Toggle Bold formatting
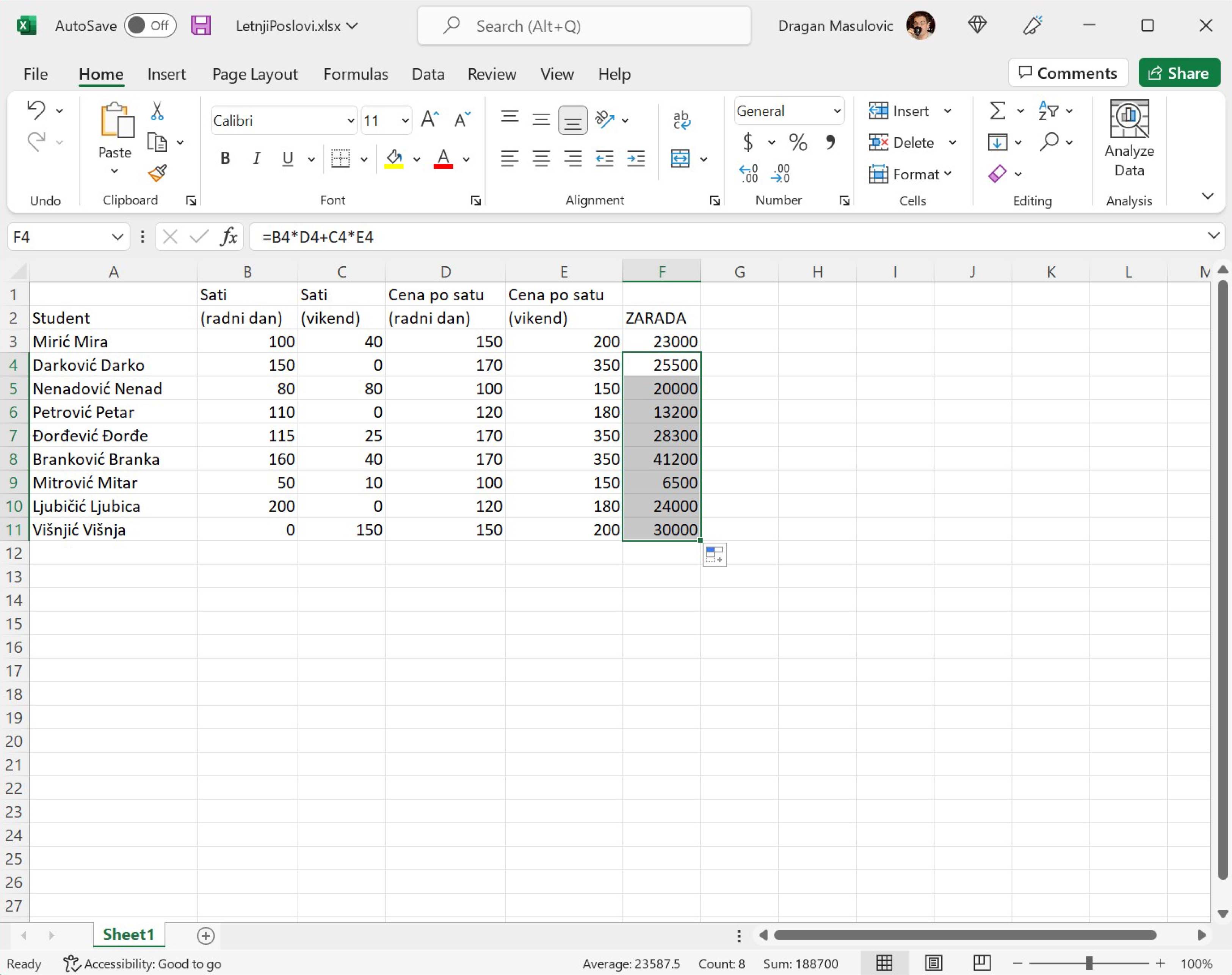1232x975 pixels. click(x=226, y=158)
